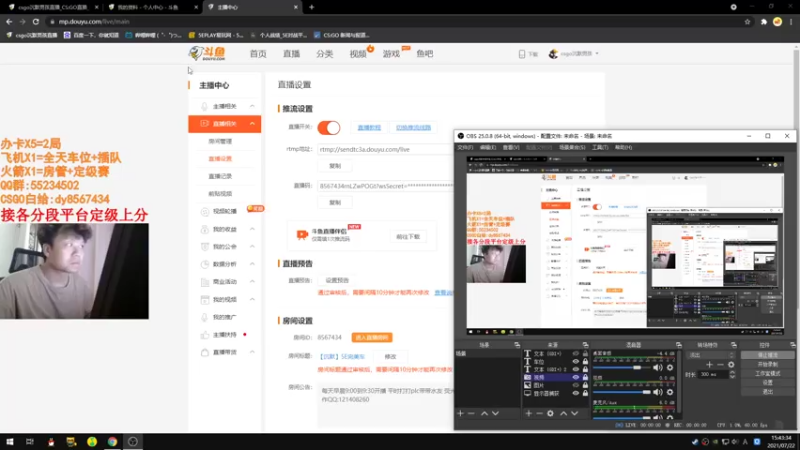Move the scene down in OBS
This screenshot has width=800, height=450.
point(495,413)
